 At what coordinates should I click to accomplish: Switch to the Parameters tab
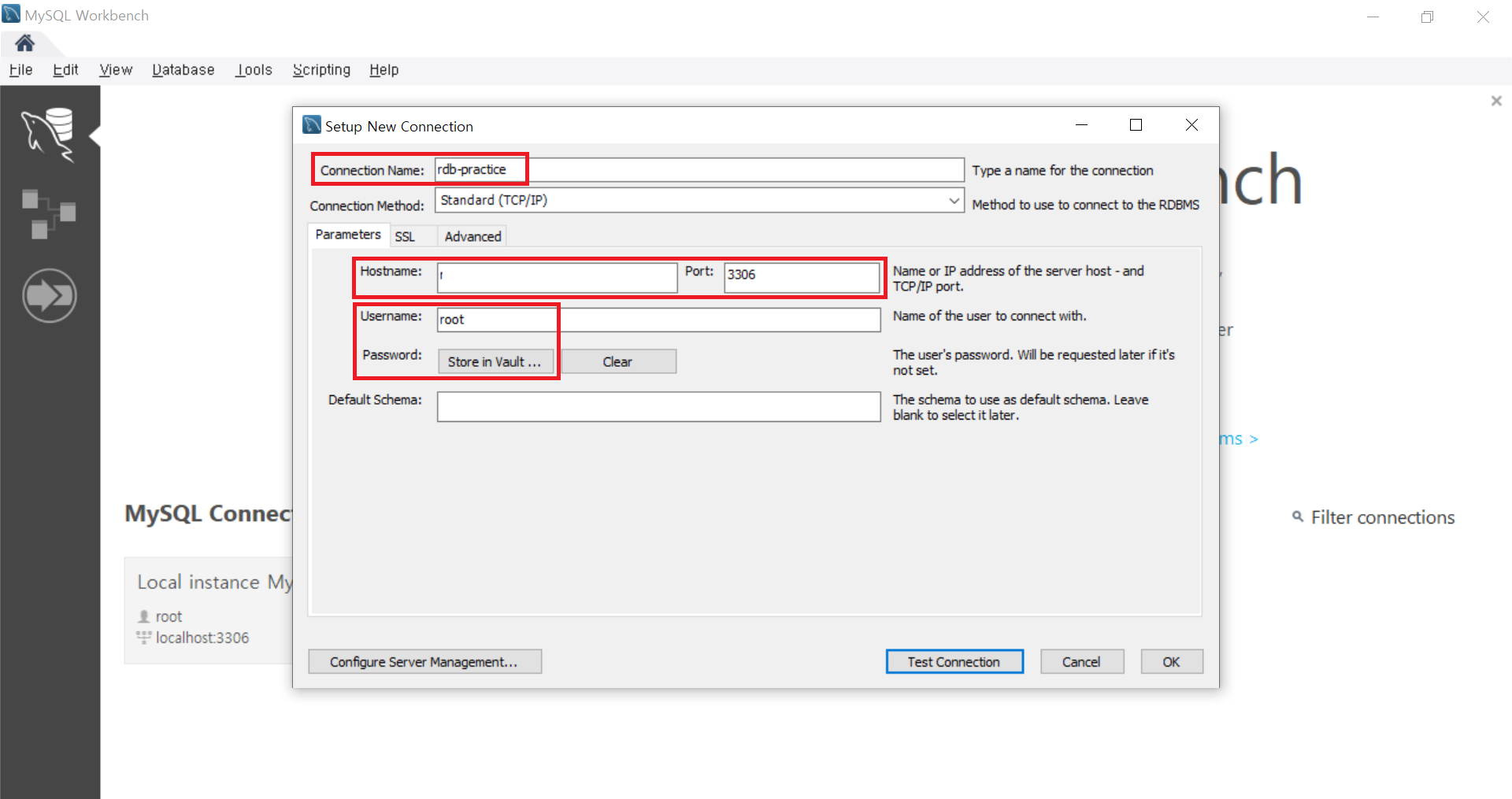[348, 235]
